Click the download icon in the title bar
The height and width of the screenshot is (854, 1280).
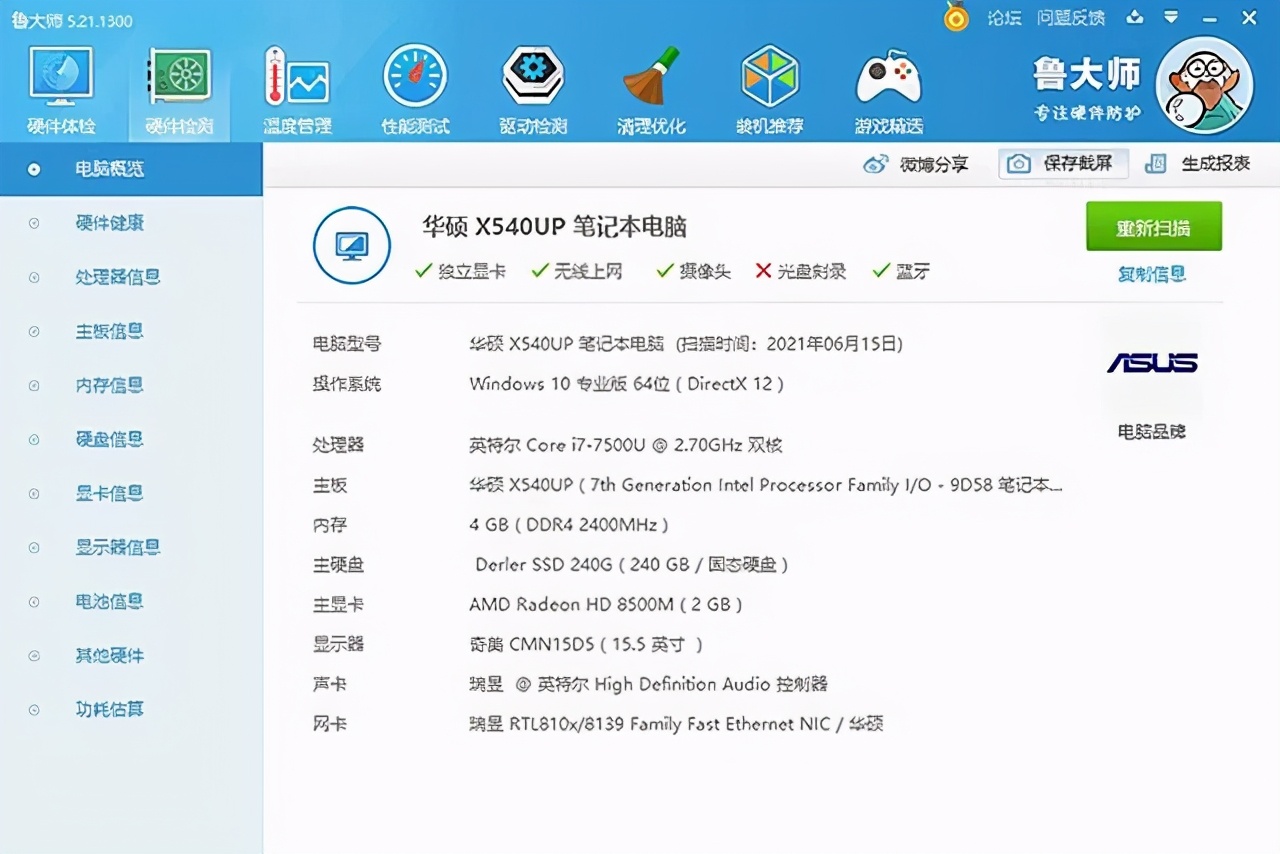tap(1135, 17)
